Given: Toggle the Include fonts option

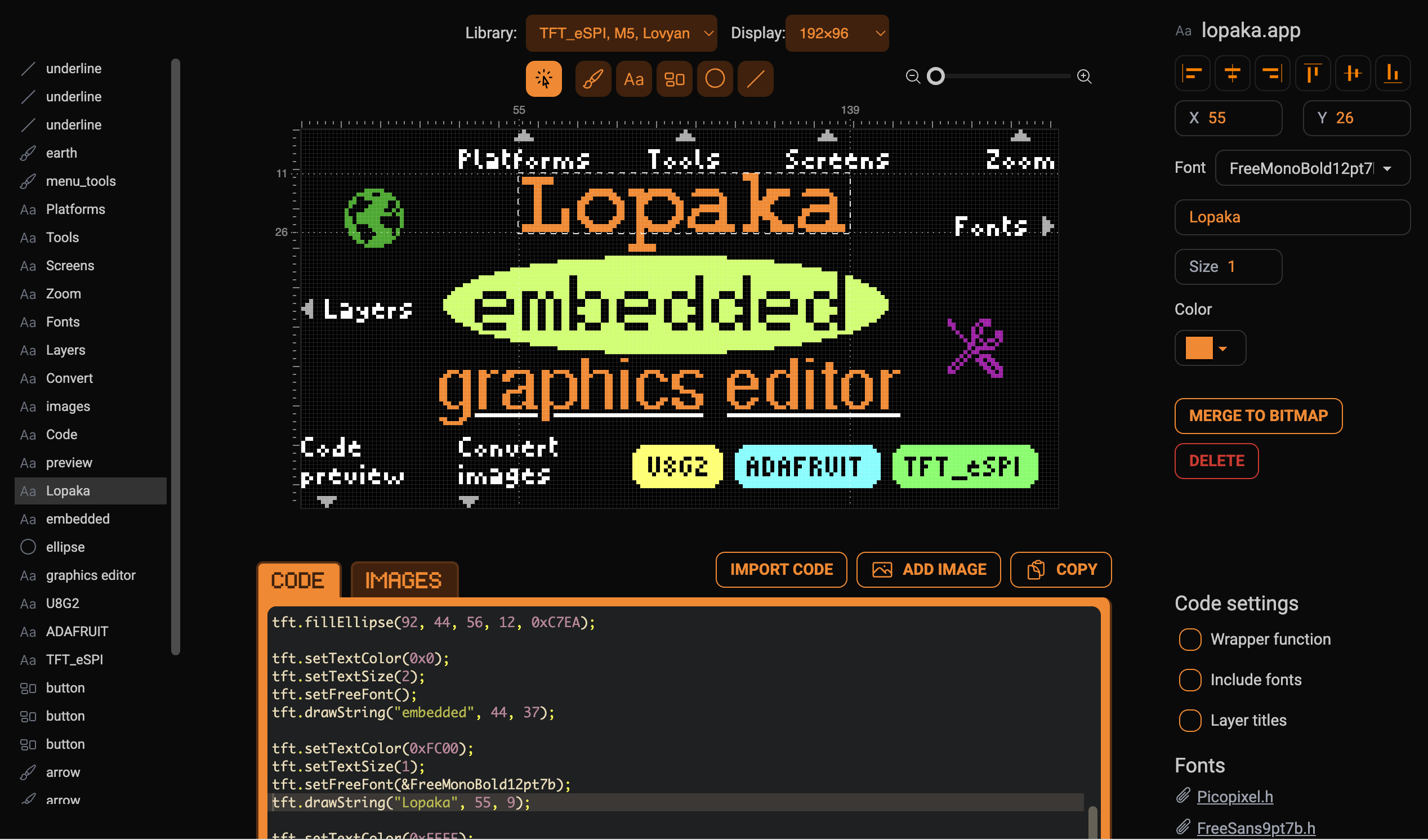Looking at the screenshot, I should point(1190,680).
